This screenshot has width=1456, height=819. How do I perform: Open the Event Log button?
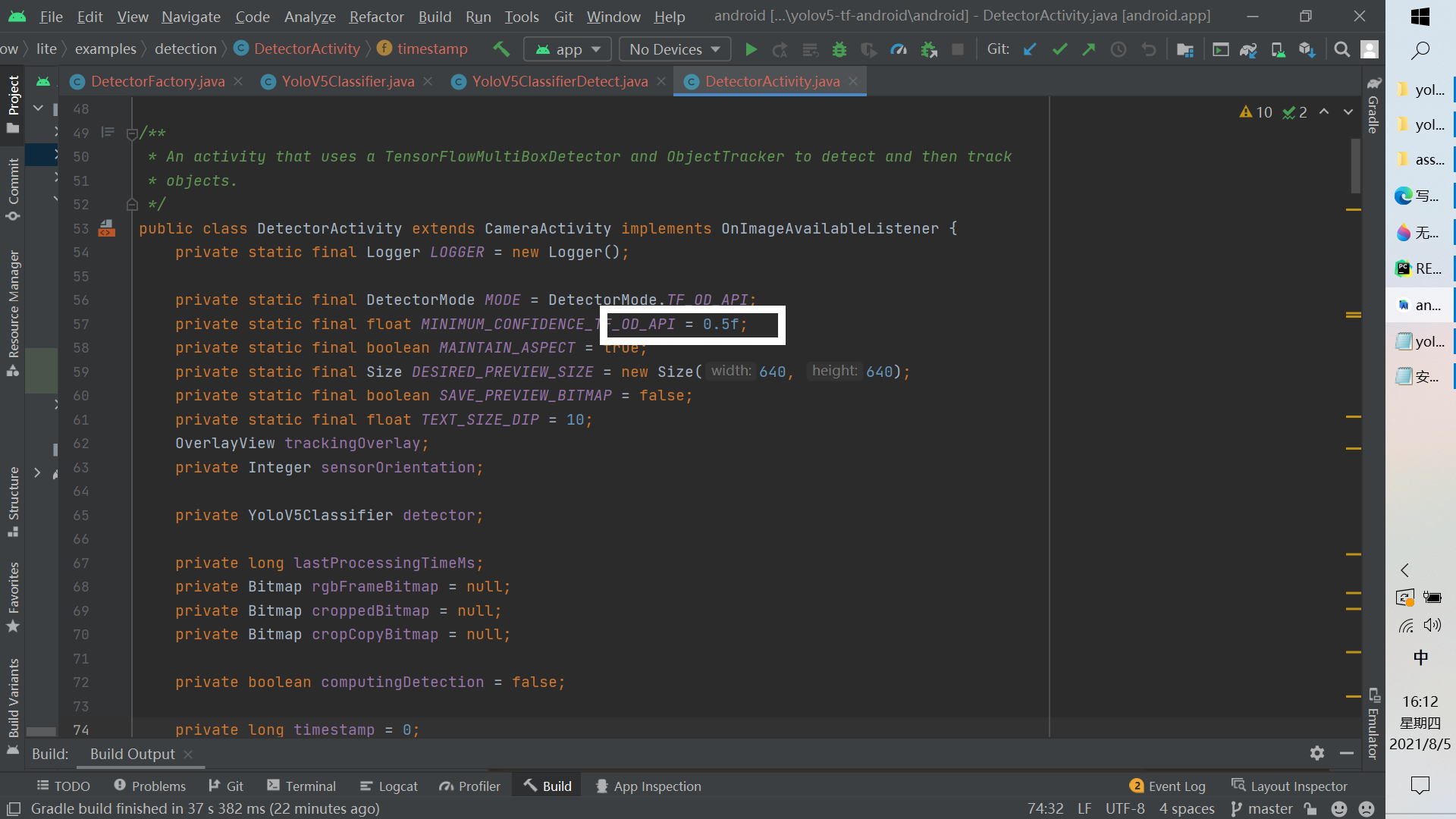coord(1167,786)
